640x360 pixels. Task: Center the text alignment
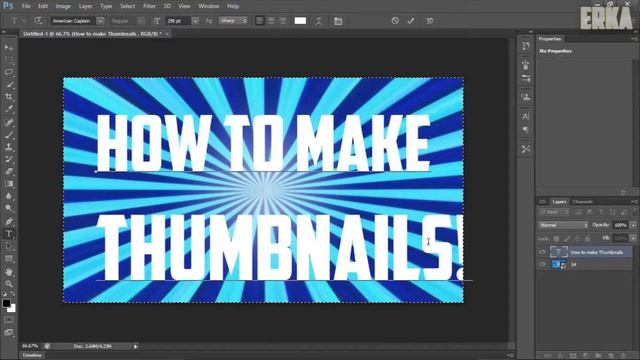pyautogui.click(x=271, y=21)
